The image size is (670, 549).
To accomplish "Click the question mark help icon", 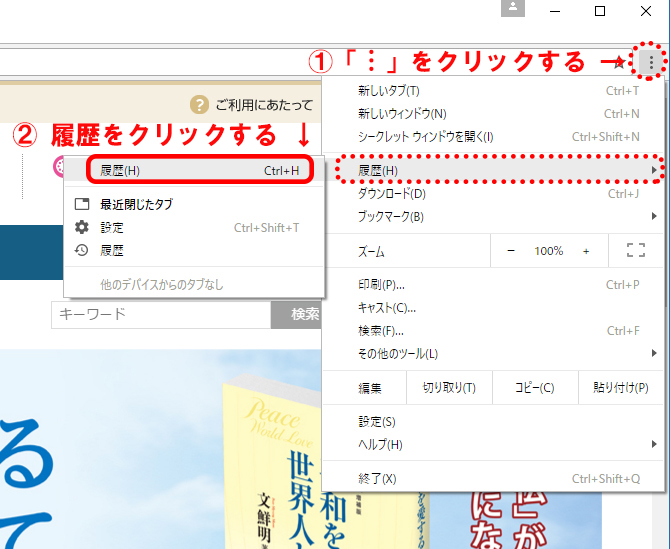I will point(199,105).
